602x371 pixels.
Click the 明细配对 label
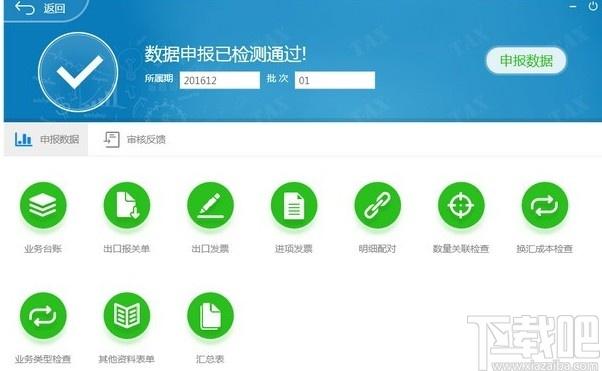pos(377,249)
